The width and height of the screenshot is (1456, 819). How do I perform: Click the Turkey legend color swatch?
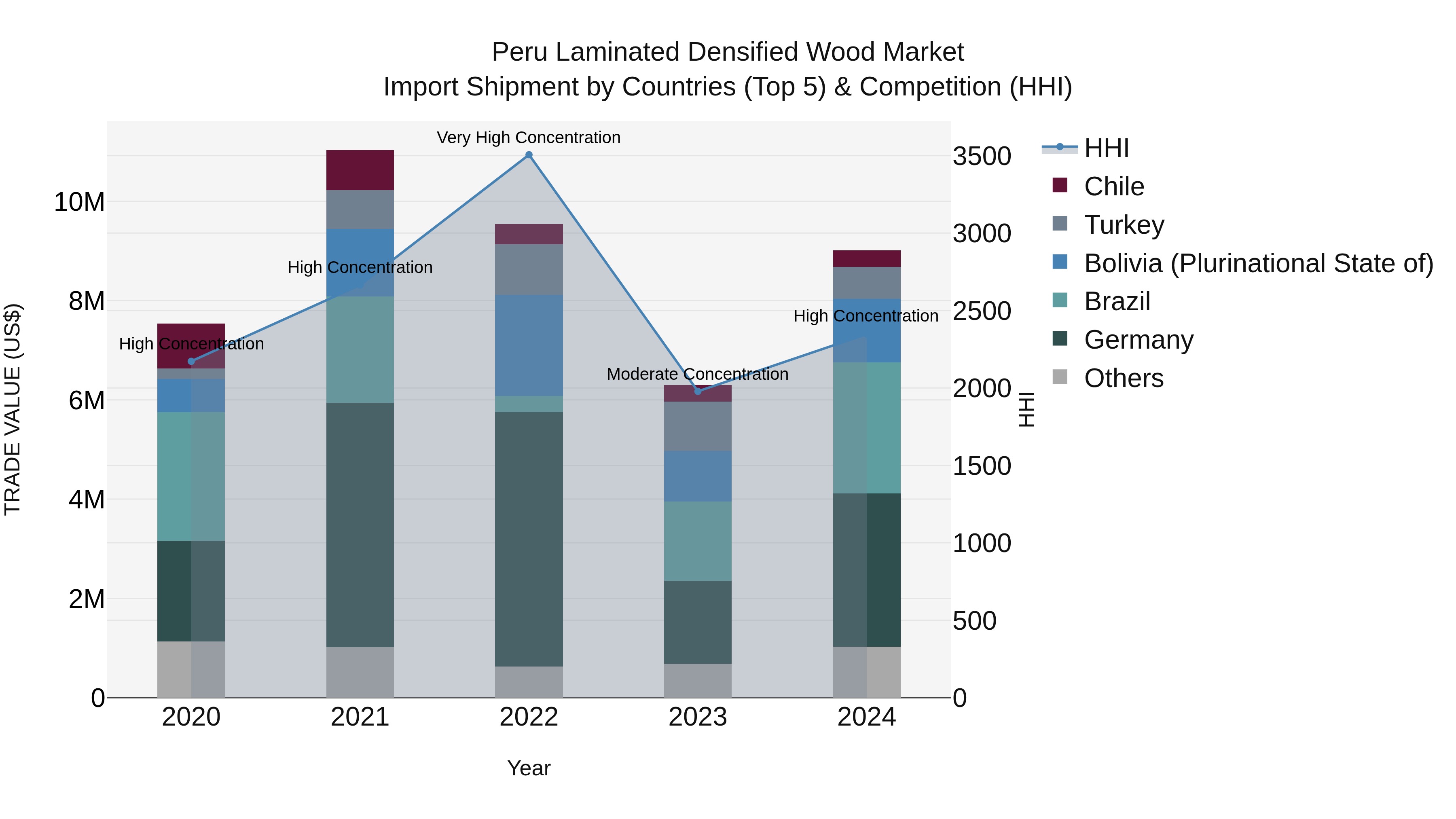(x=1060, y=223)
